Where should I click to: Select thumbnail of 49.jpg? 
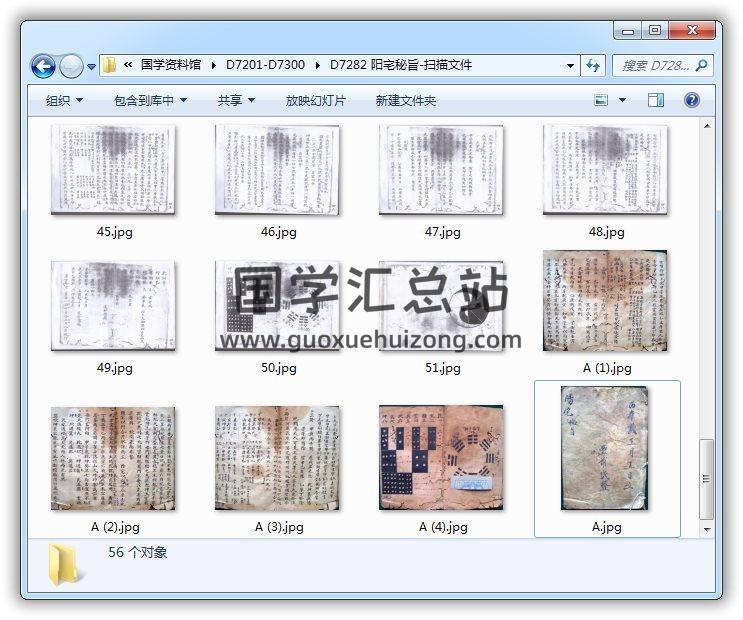[x=113, y=305]
